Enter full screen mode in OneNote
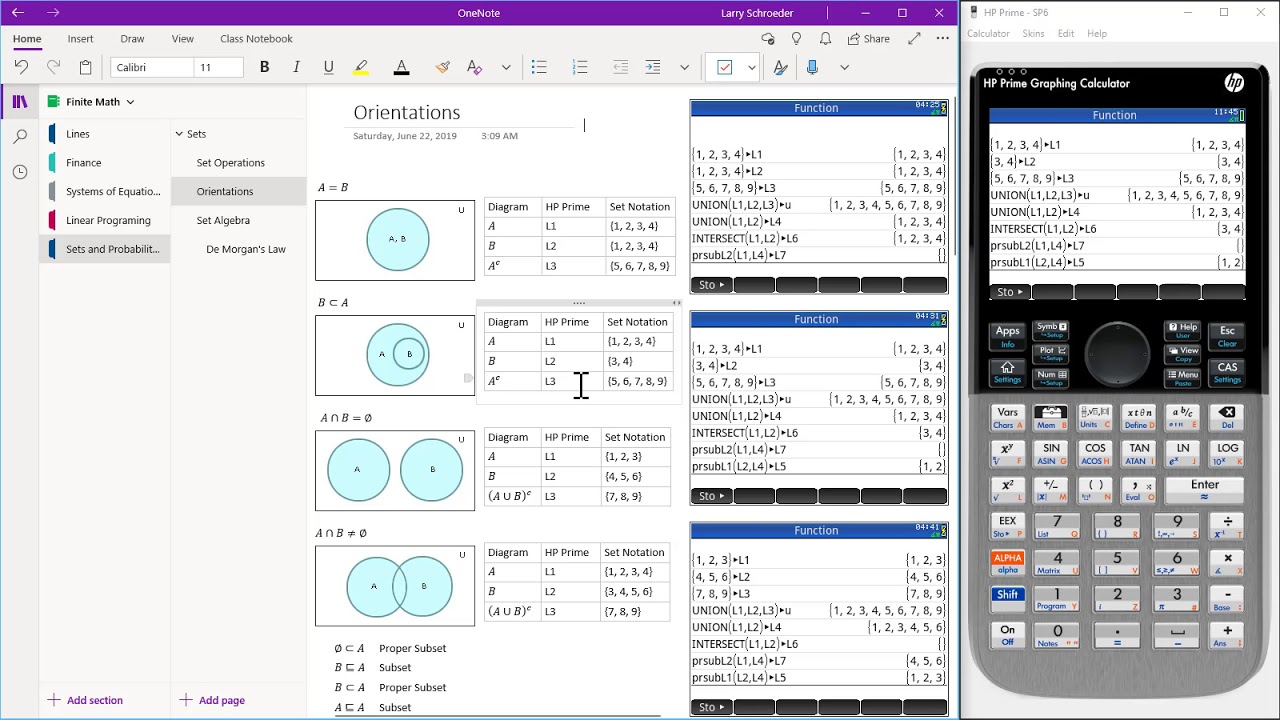The width and height of the screenshot is (1280, 720). 914,39
